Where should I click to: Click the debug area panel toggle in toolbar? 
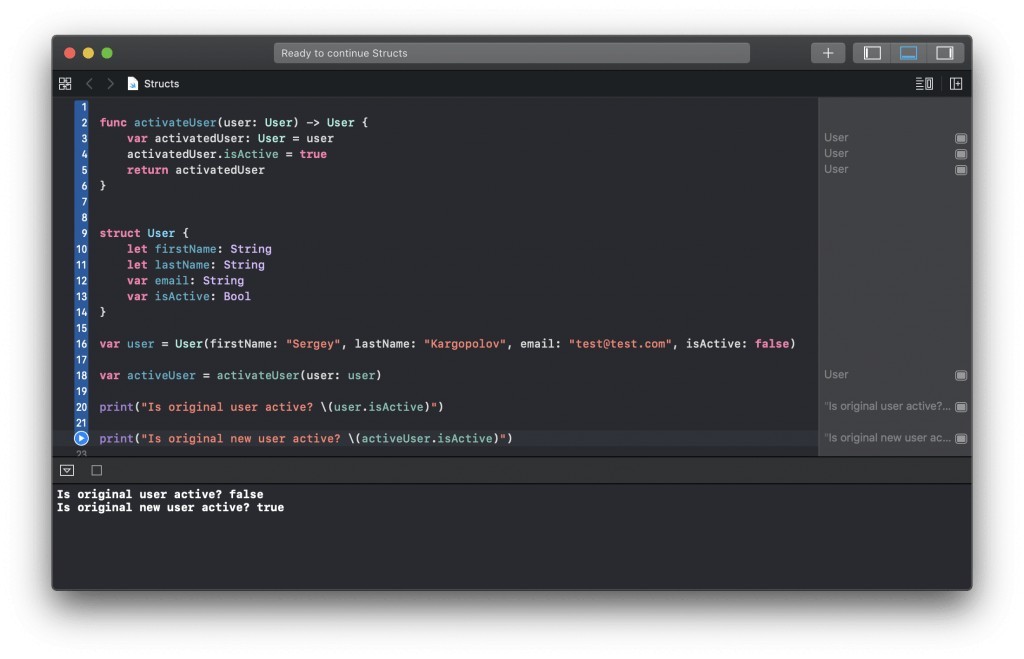tap(908, 53)
